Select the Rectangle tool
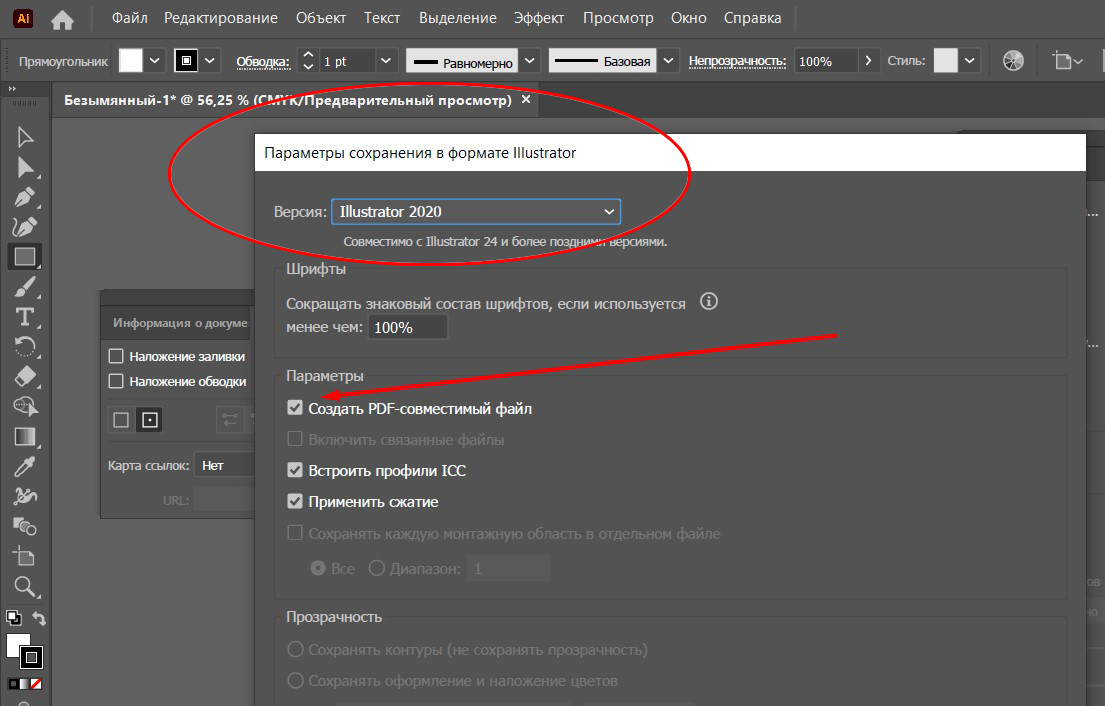1105x706 pixels. (25, 256)
